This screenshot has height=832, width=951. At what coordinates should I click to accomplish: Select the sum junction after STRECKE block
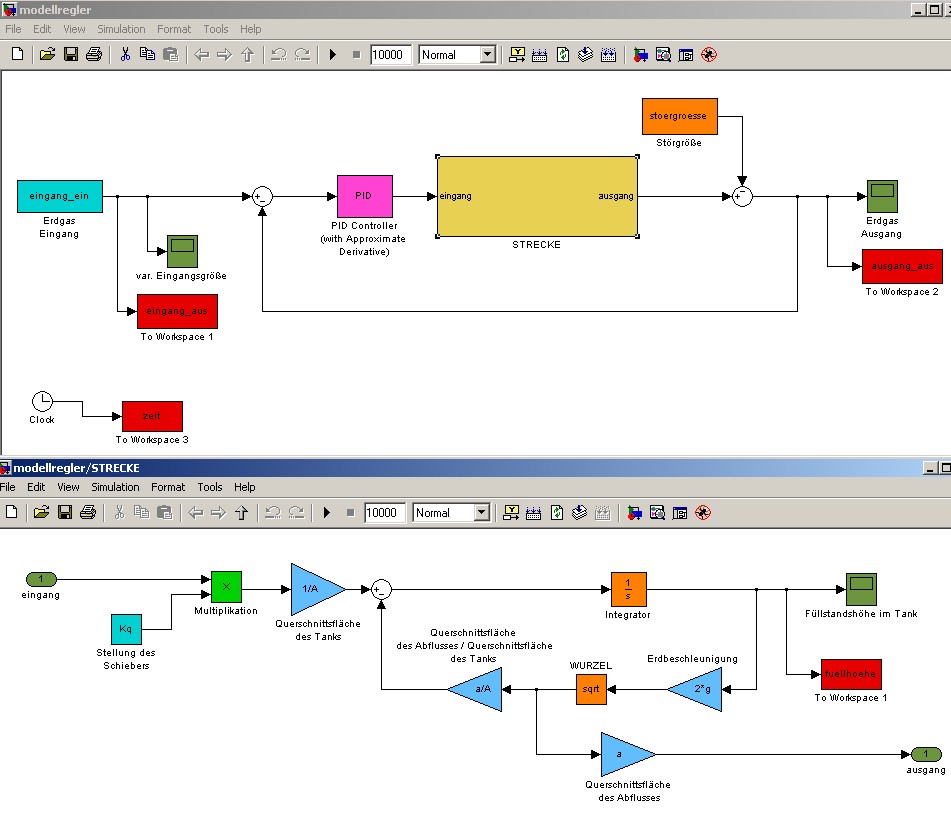[742, 196]
